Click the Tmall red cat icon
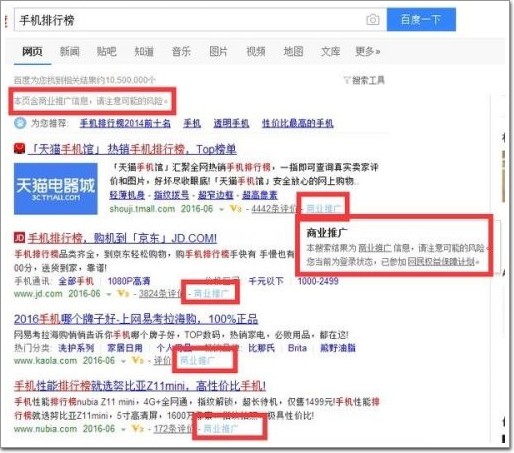Viewport: 514px width, 453px height. [20, 149]
